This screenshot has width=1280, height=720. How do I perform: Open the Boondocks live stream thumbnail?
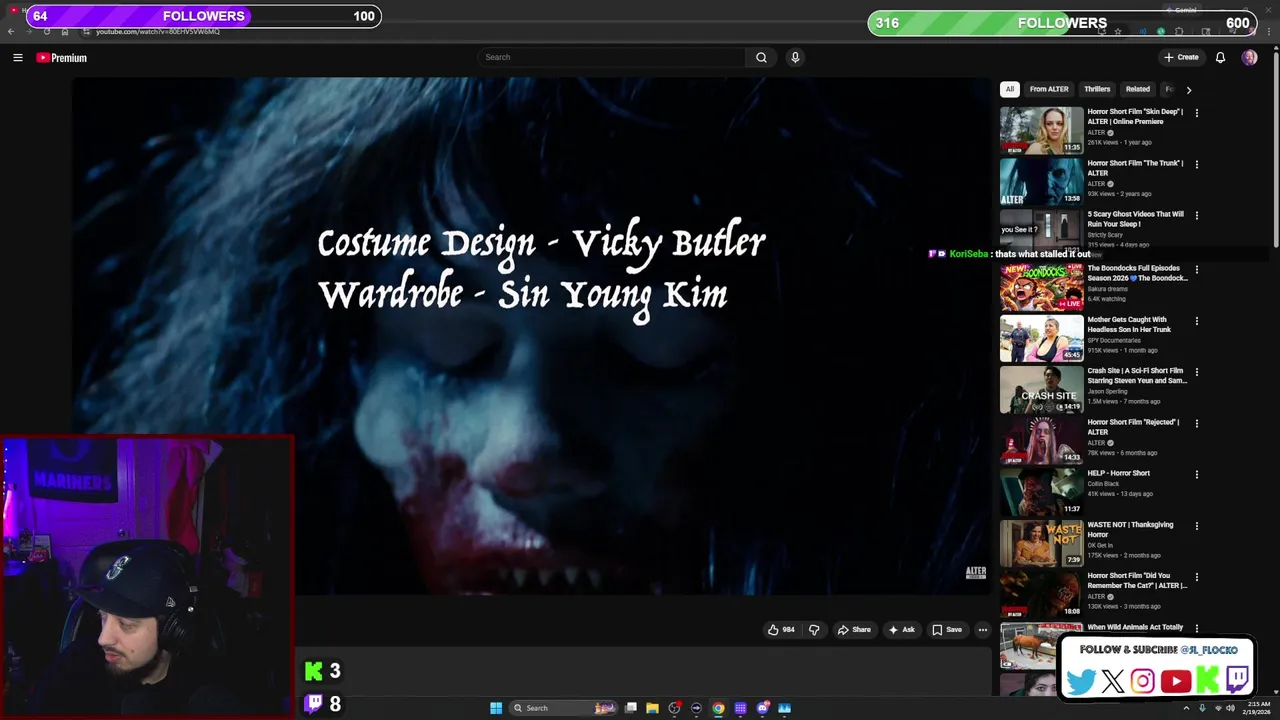(1041, 286)
